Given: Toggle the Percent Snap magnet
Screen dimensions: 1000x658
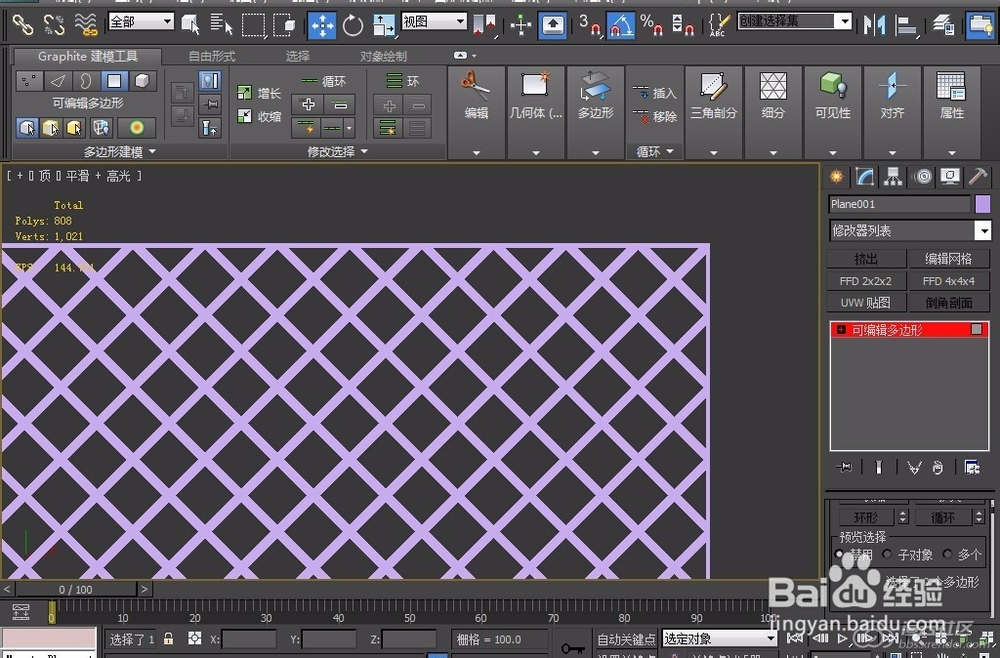Looking at the screenshot, I should coord(651,26).
